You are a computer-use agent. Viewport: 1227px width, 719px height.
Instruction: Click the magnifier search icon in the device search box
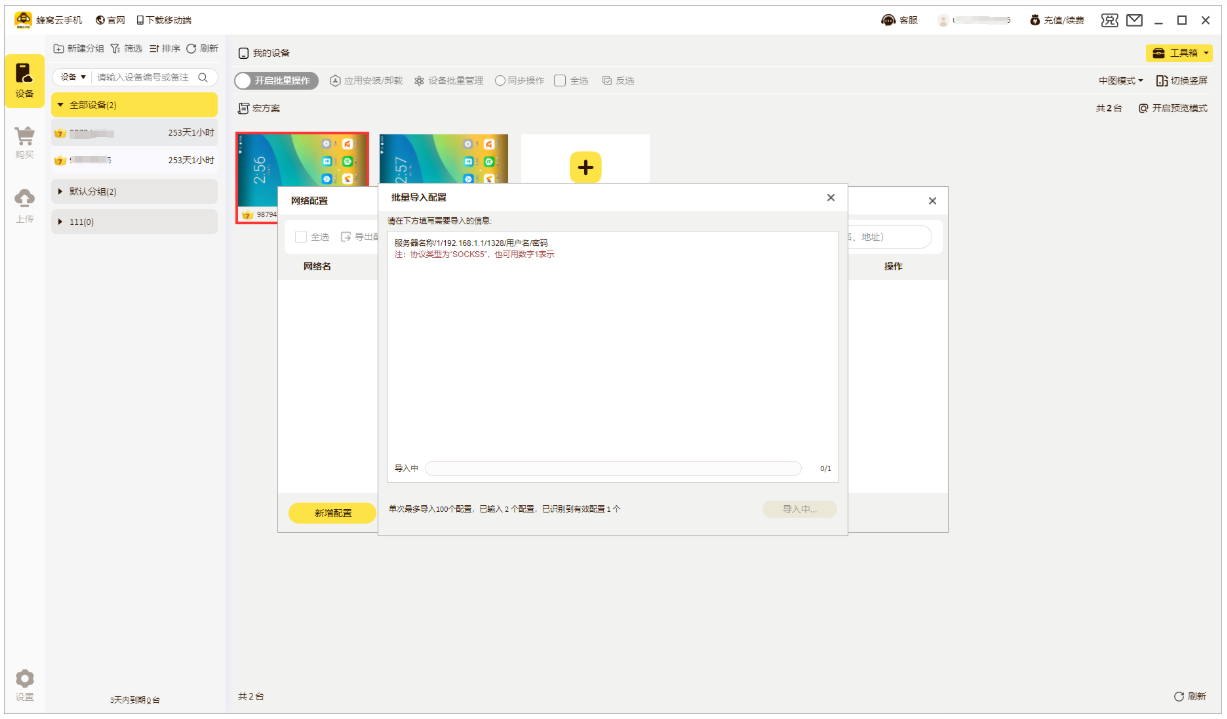(x=203, y=77)
